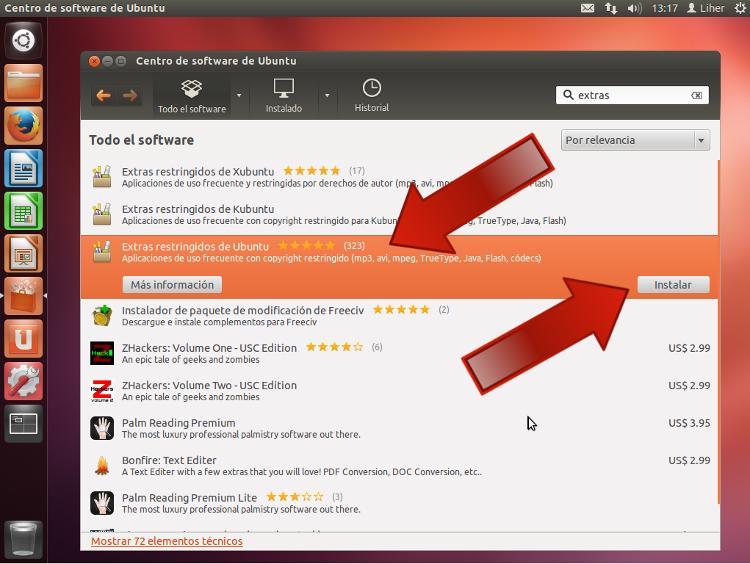Go back with the left arrow button

click(103, 95)
